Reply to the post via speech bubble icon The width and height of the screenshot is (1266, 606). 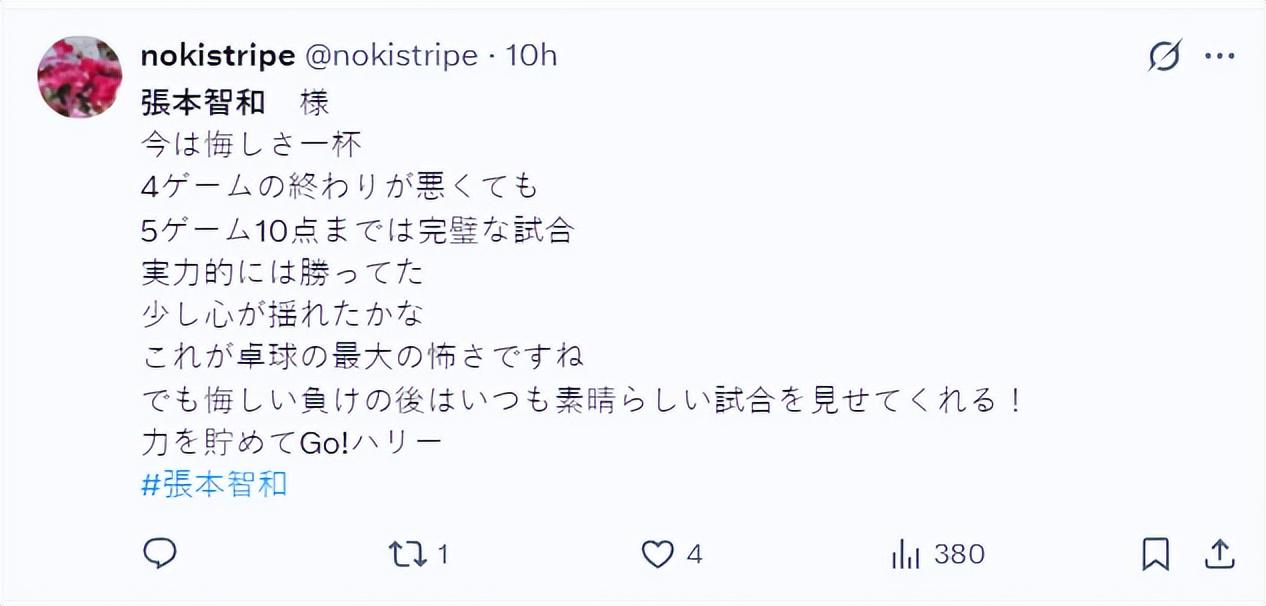160,553
